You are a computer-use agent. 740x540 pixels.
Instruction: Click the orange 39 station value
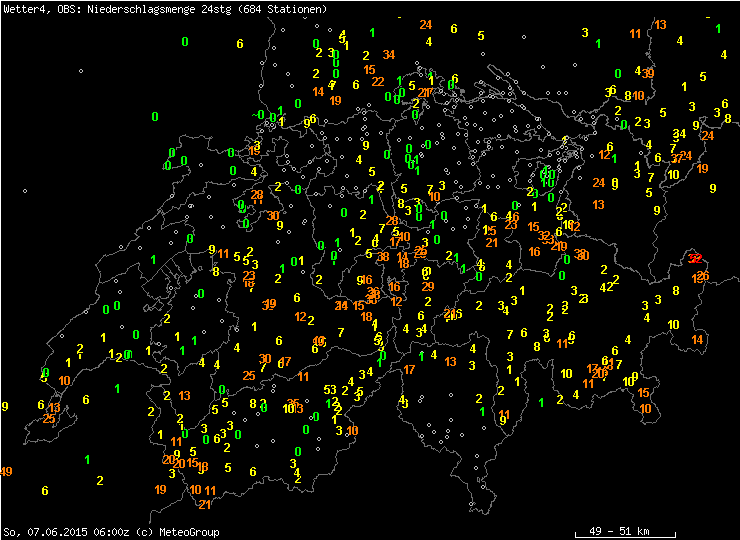[648, 73]
